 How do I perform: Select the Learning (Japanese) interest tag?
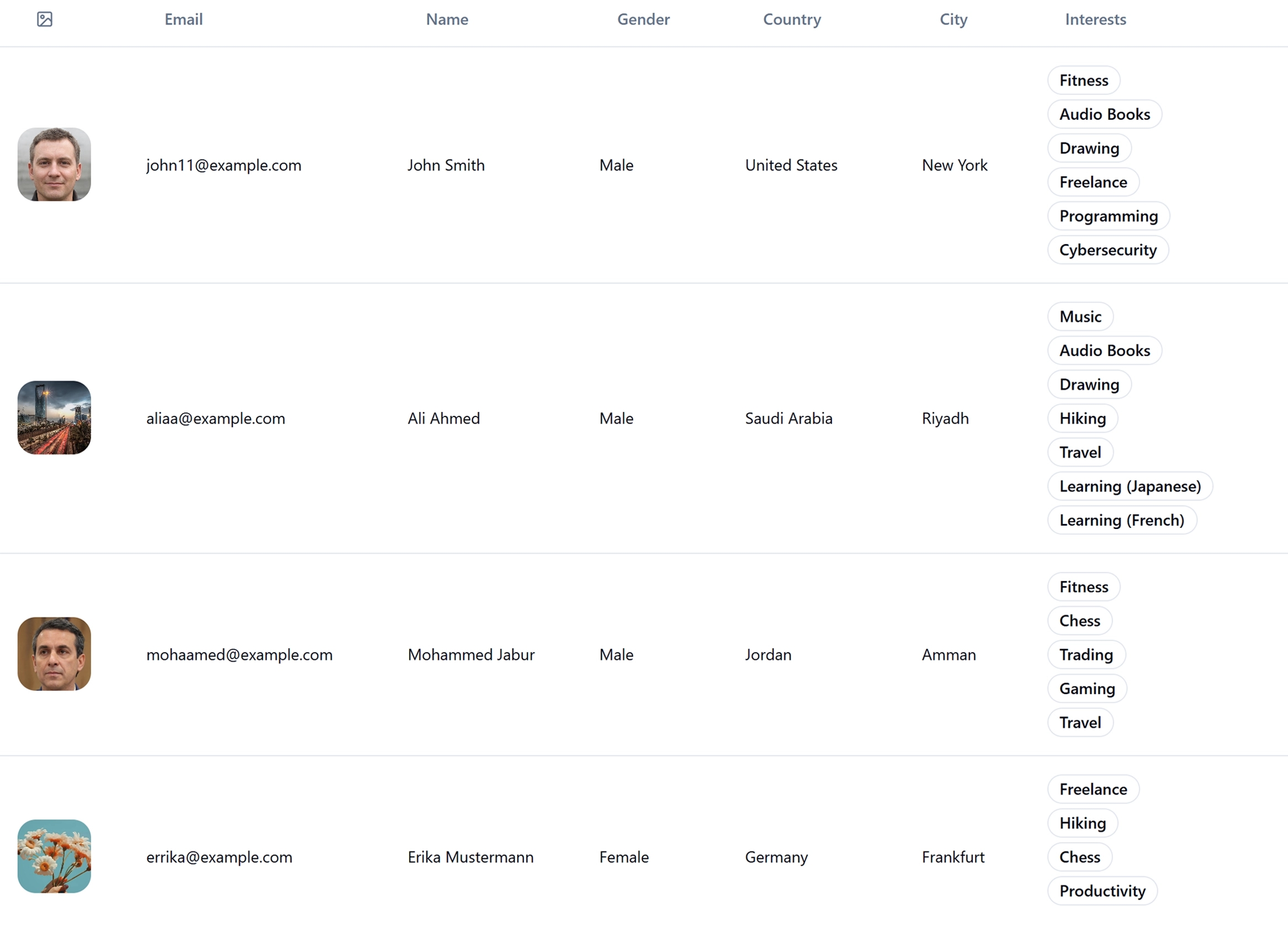(x=1130, y=486)
